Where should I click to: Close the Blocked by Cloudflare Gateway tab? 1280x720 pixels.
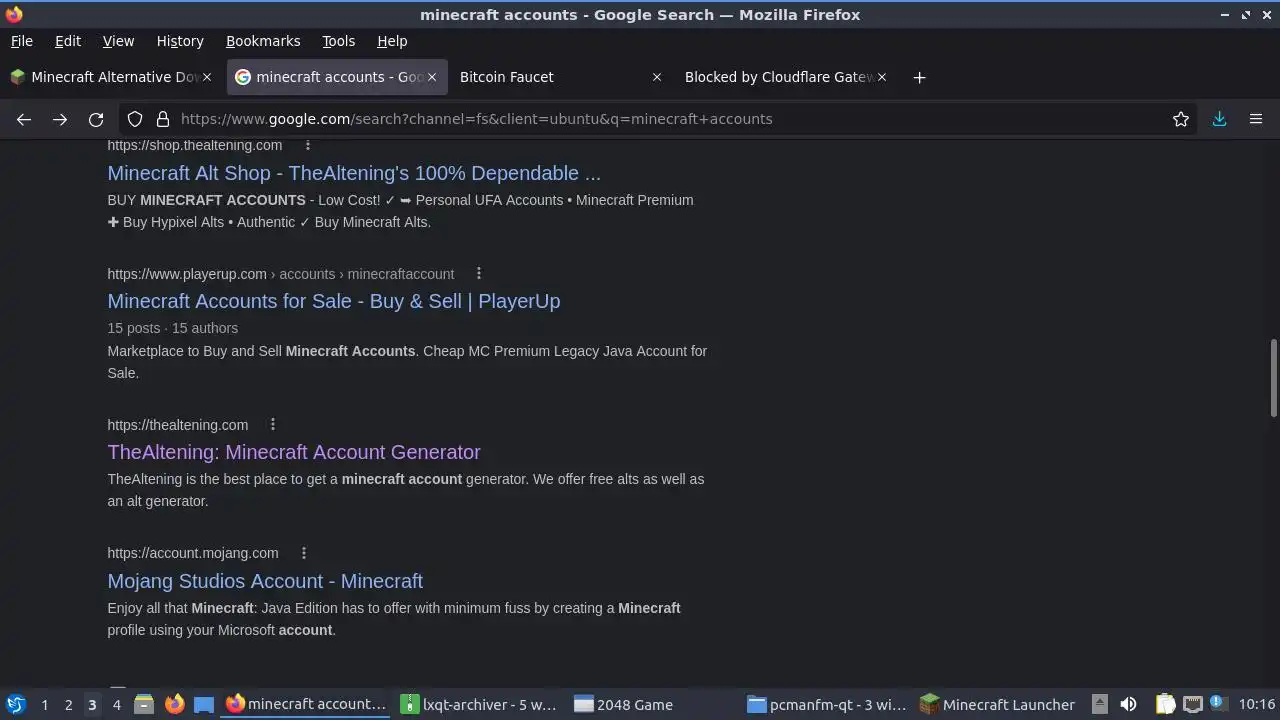tap(882, 77)
